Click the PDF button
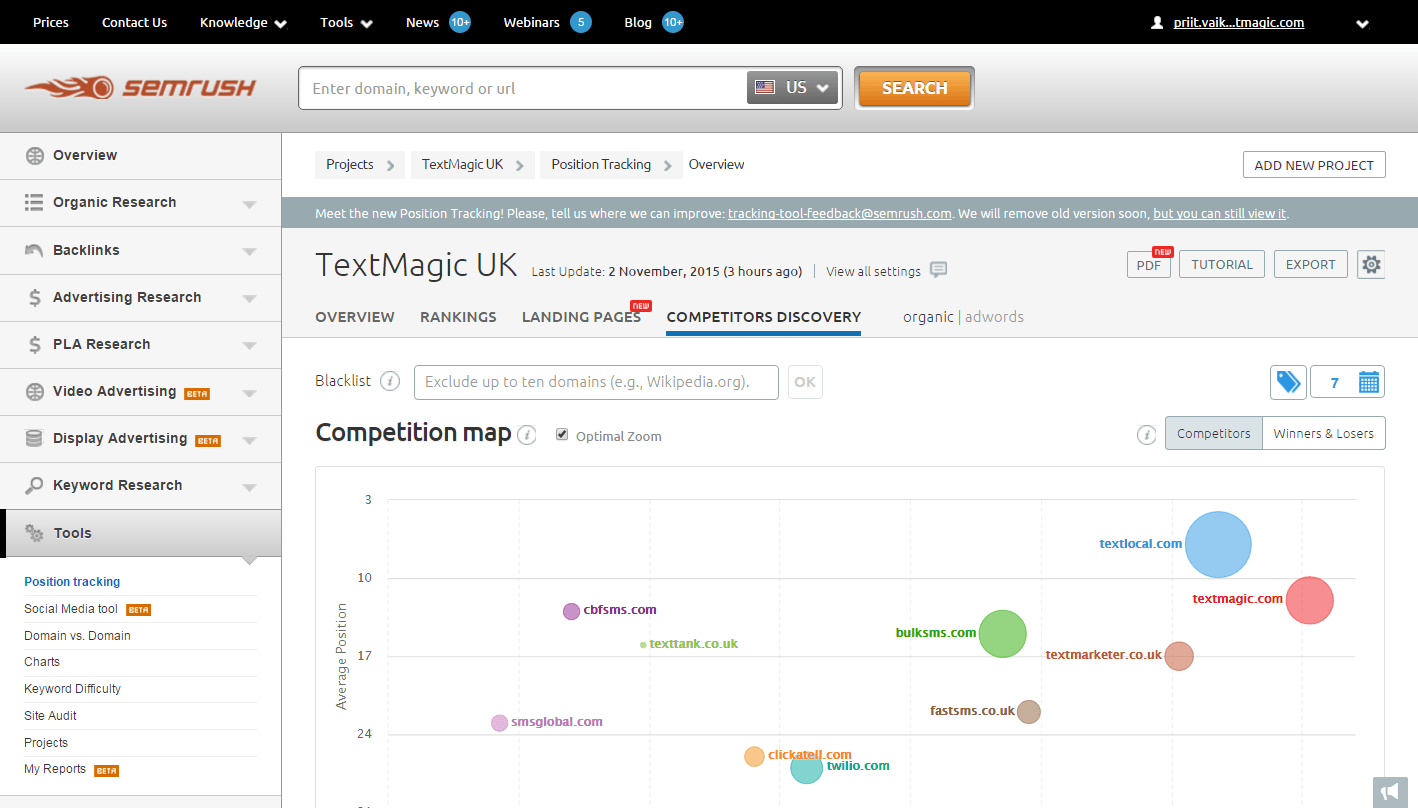 pyautogui.click(x=1148, y=265)
